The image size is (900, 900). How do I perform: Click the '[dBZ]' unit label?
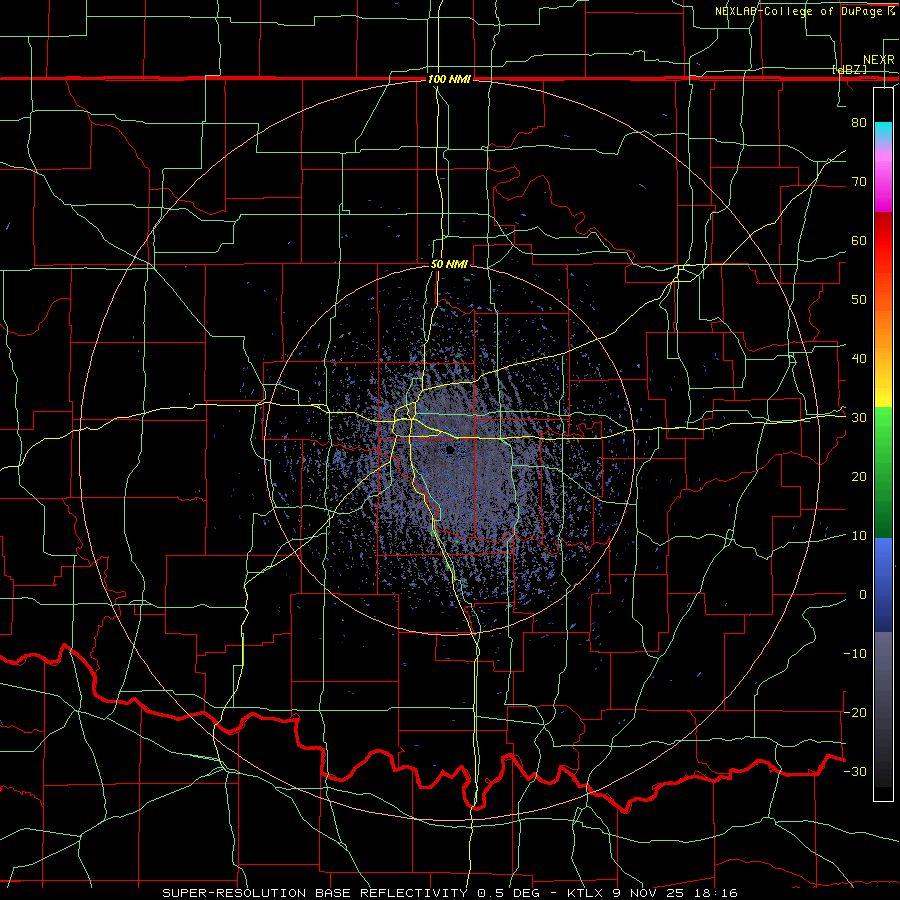[x=849, y=69]
